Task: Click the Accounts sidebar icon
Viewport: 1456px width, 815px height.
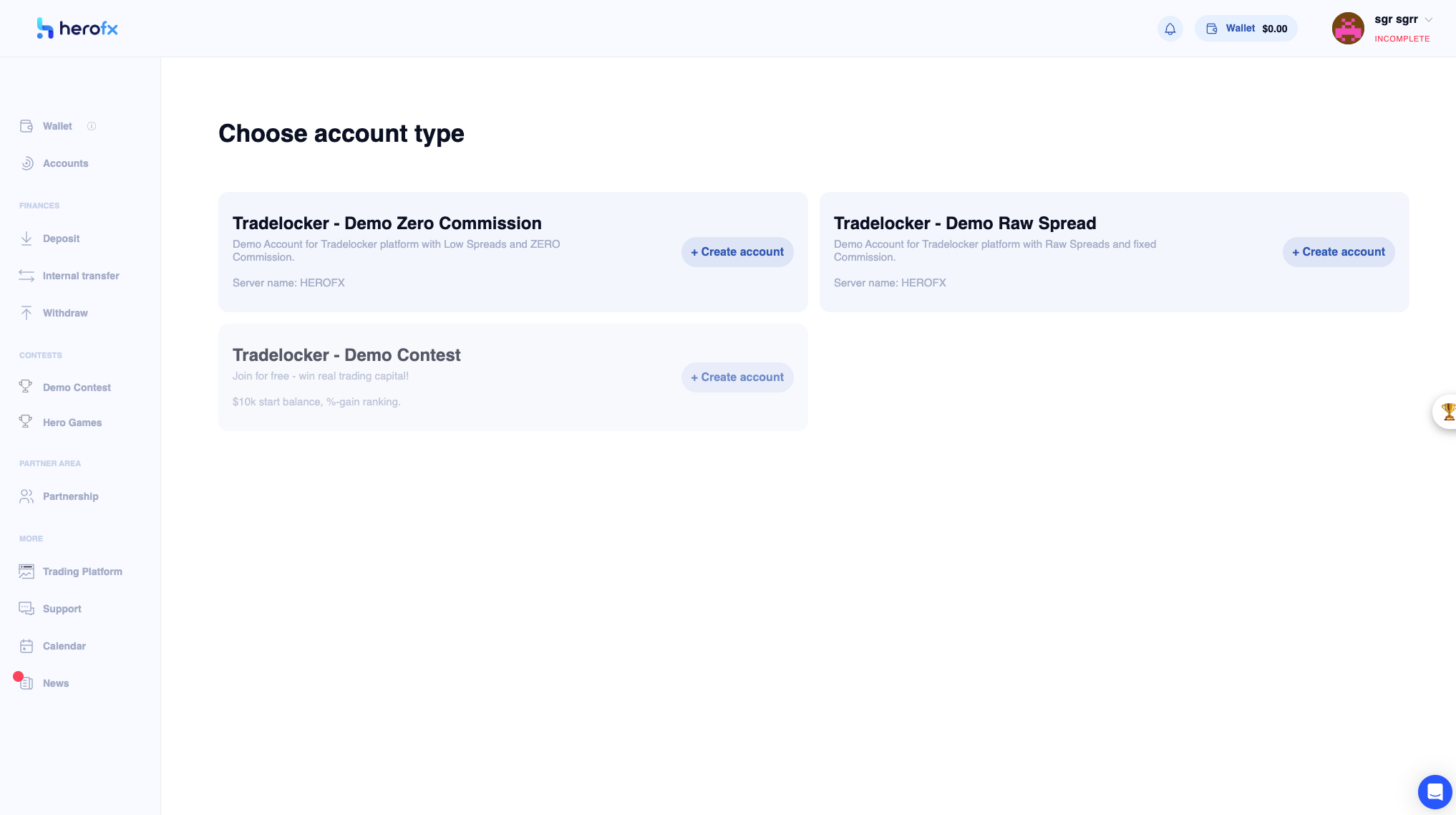Action: point(26,163)
